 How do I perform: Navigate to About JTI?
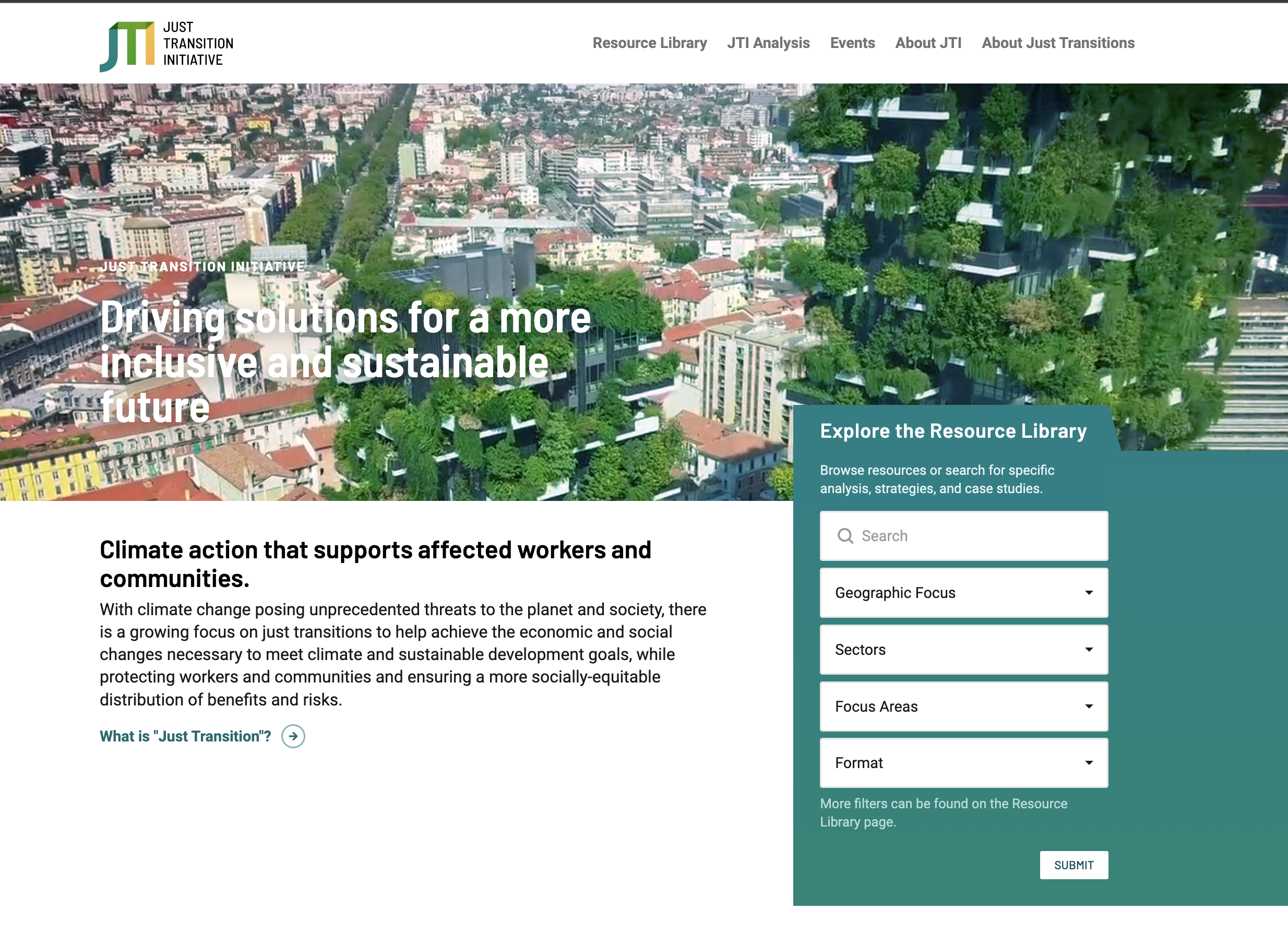tap(928, 43)
